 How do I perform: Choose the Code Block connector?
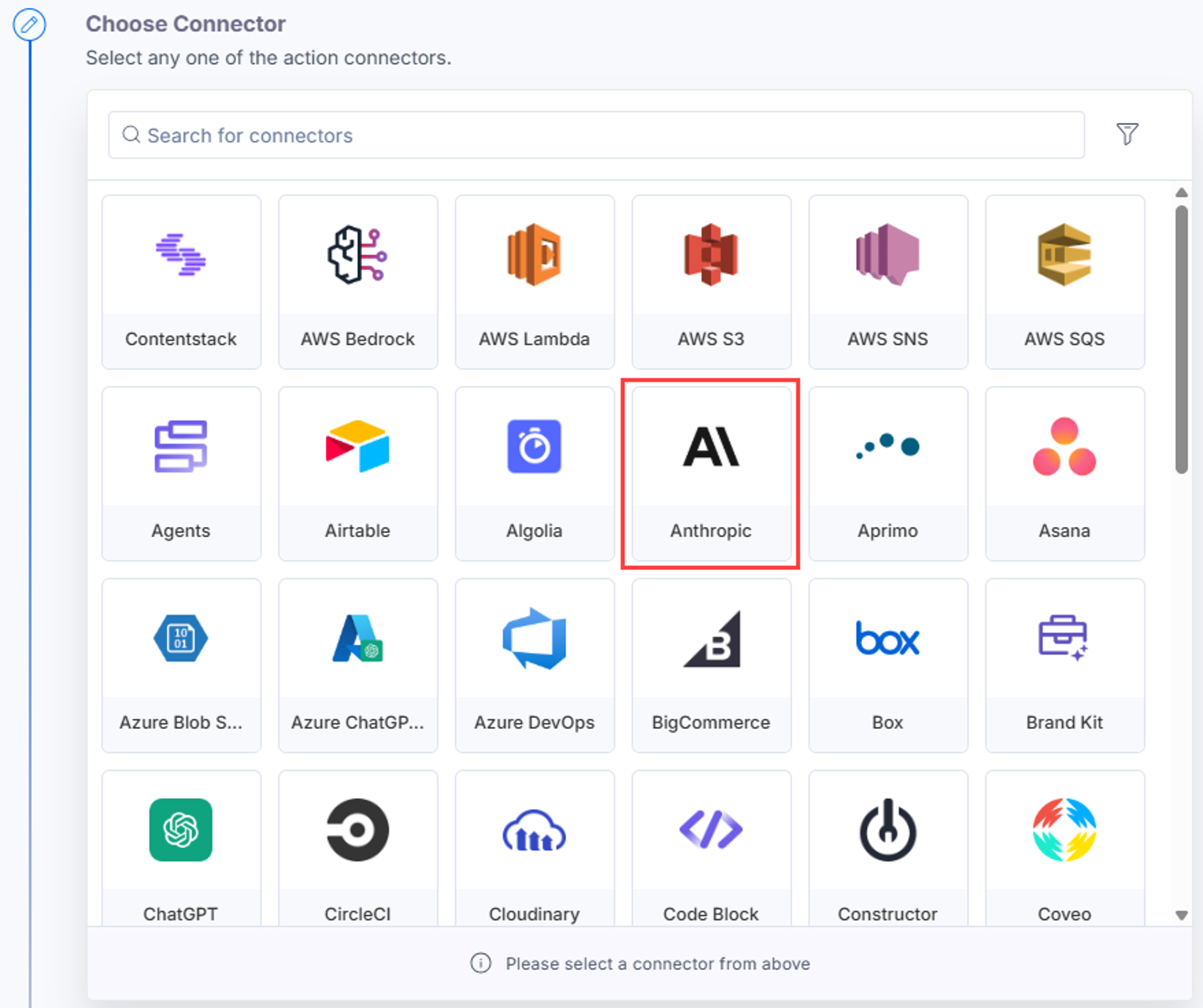point(711,848)
